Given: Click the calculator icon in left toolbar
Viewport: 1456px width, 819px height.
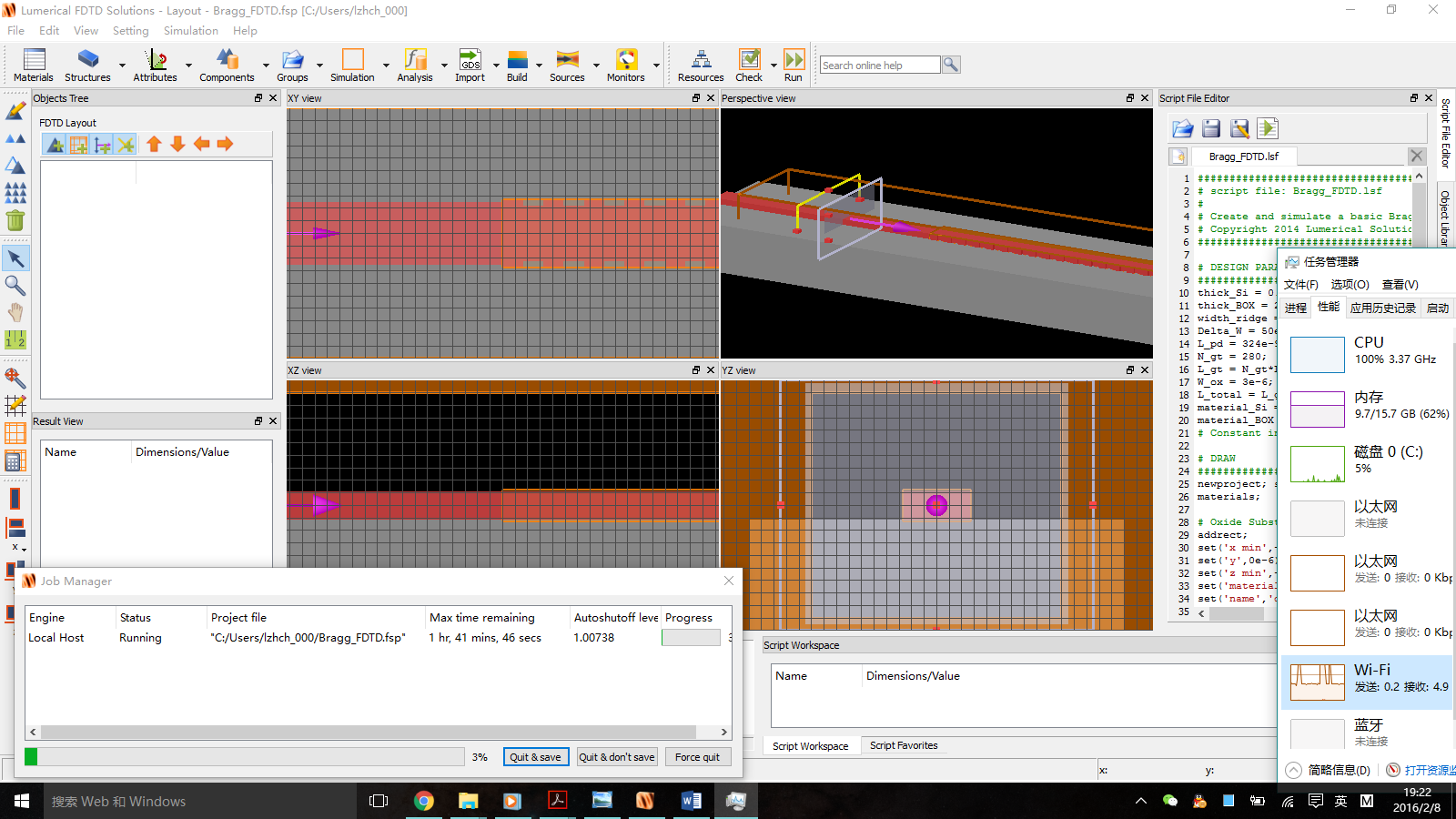Looking at the screenshot, I should 15,460.
